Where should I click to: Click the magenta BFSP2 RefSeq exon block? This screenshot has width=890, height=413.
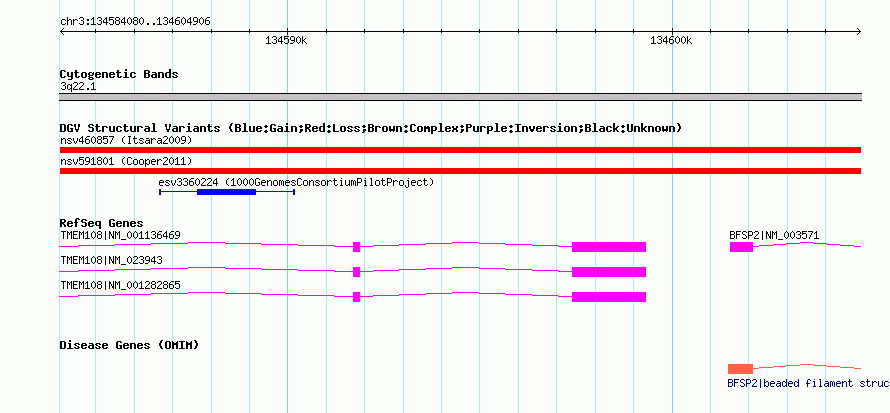coord(741,247)
